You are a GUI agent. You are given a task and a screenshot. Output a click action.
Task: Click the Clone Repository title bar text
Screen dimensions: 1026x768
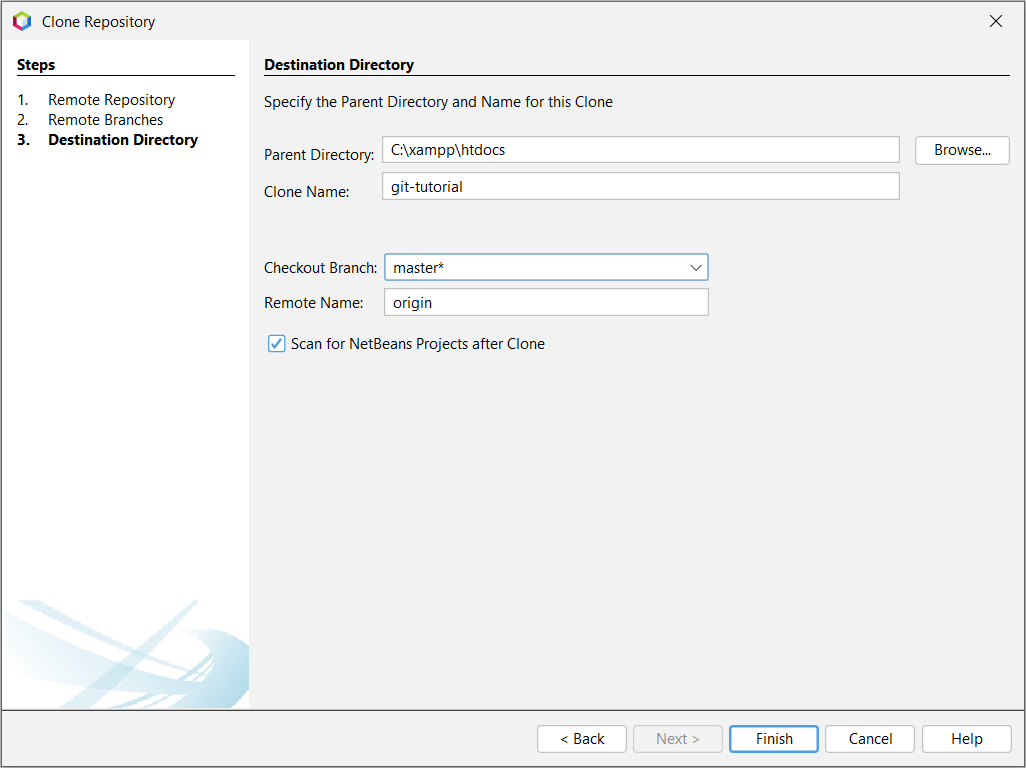point(98,21)
